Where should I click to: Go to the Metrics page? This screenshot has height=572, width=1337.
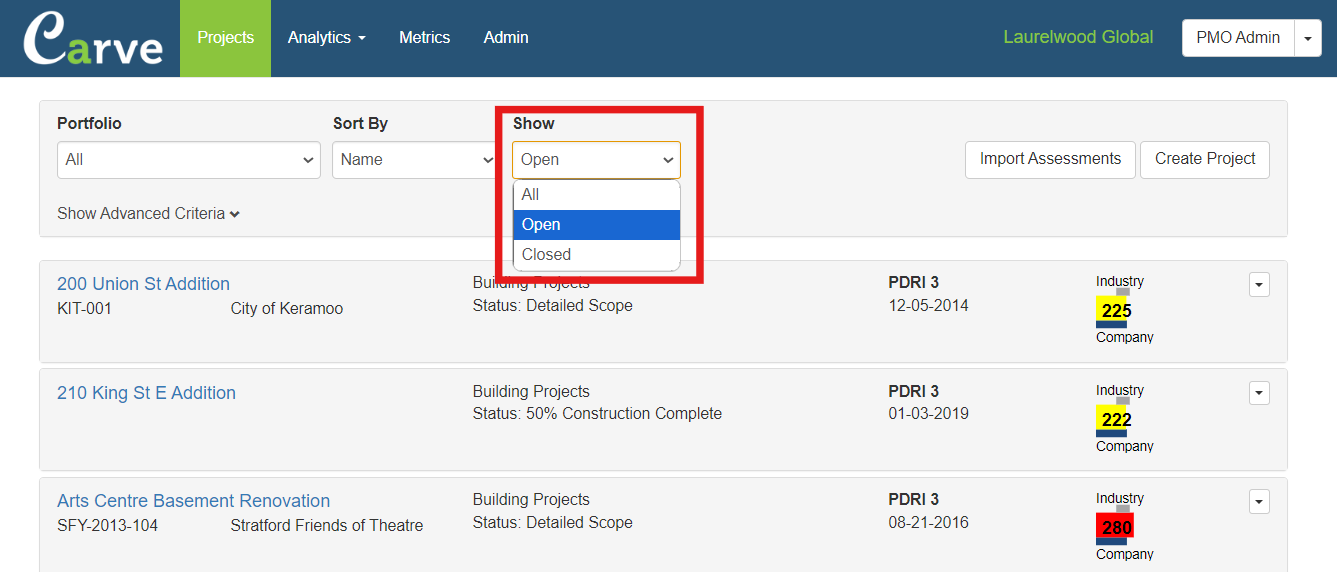[x=425, y=38]
